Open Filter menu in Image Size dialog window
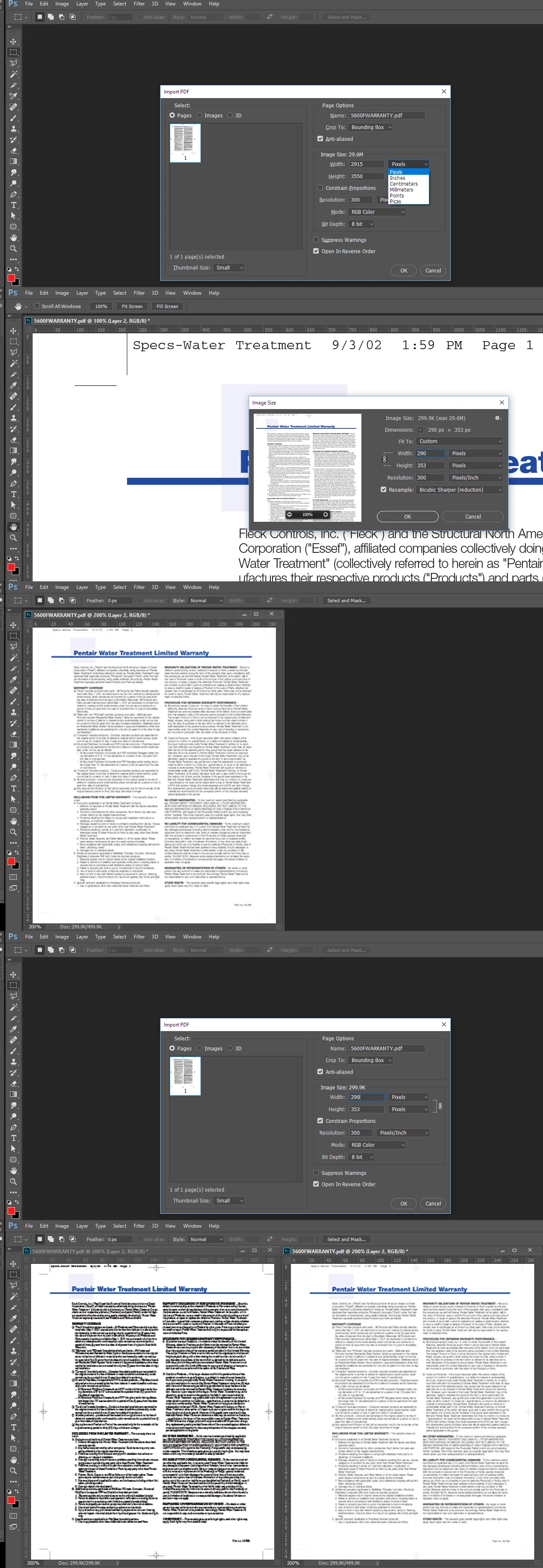543x1568 pixels. [x=139, y=293]
